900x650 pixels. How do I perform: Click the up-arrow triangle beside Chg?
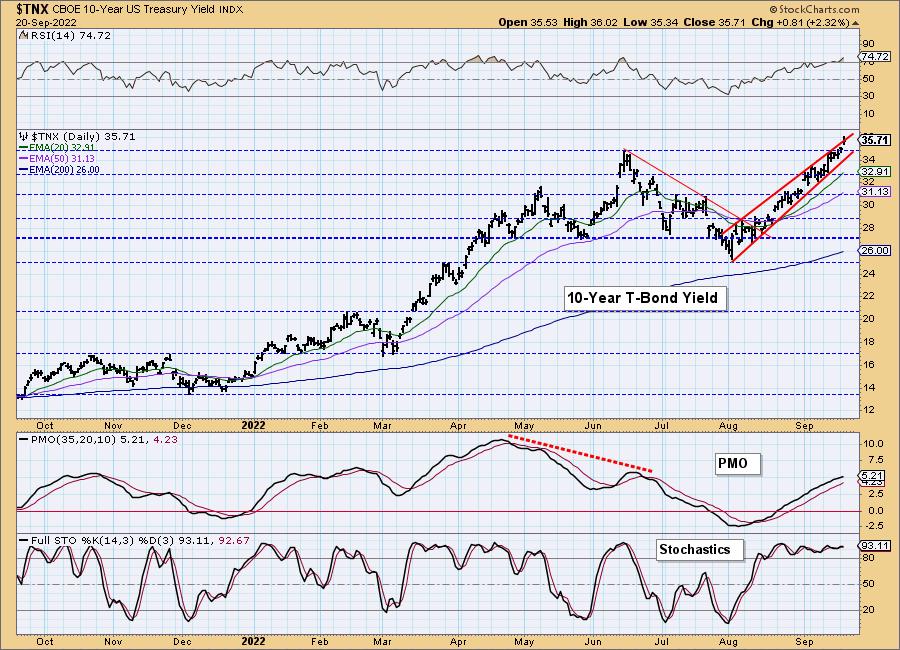click(856, 23)
